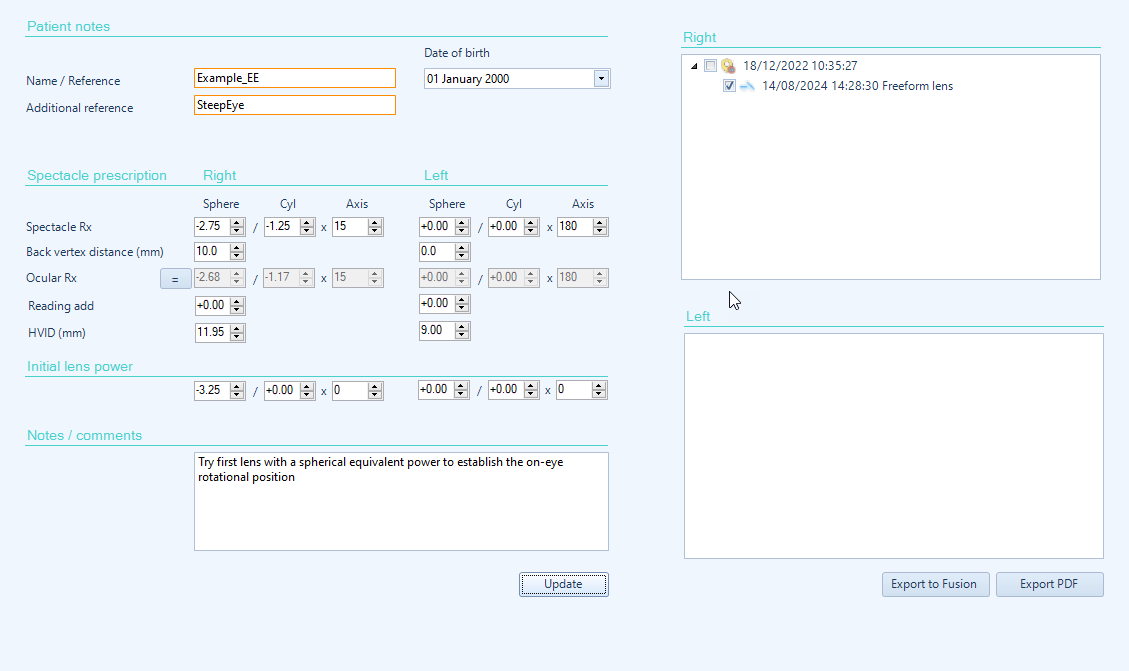The width and height of the screenshot is (1129, 671).
Task: Decrease the Right Back vertex distance value
Action: coord(237,256)
